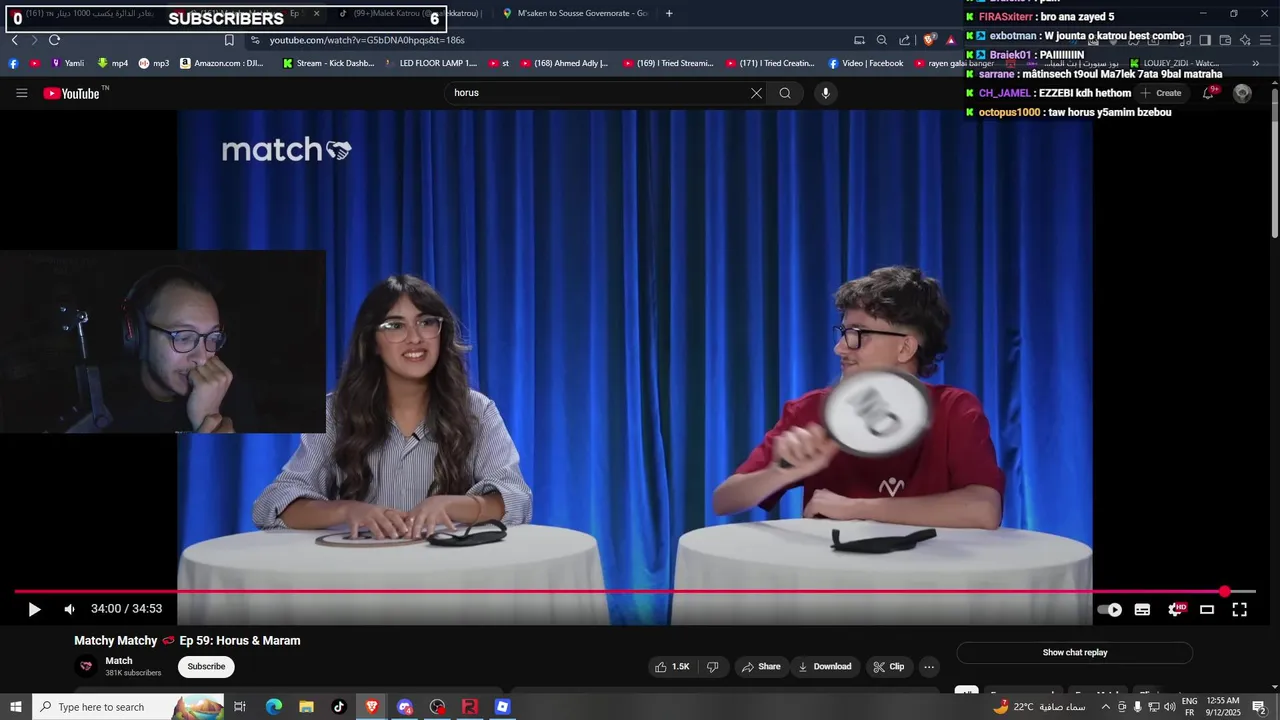Open the Roblox taskbar icon
Screen dimensions: 1280x720
503,707
